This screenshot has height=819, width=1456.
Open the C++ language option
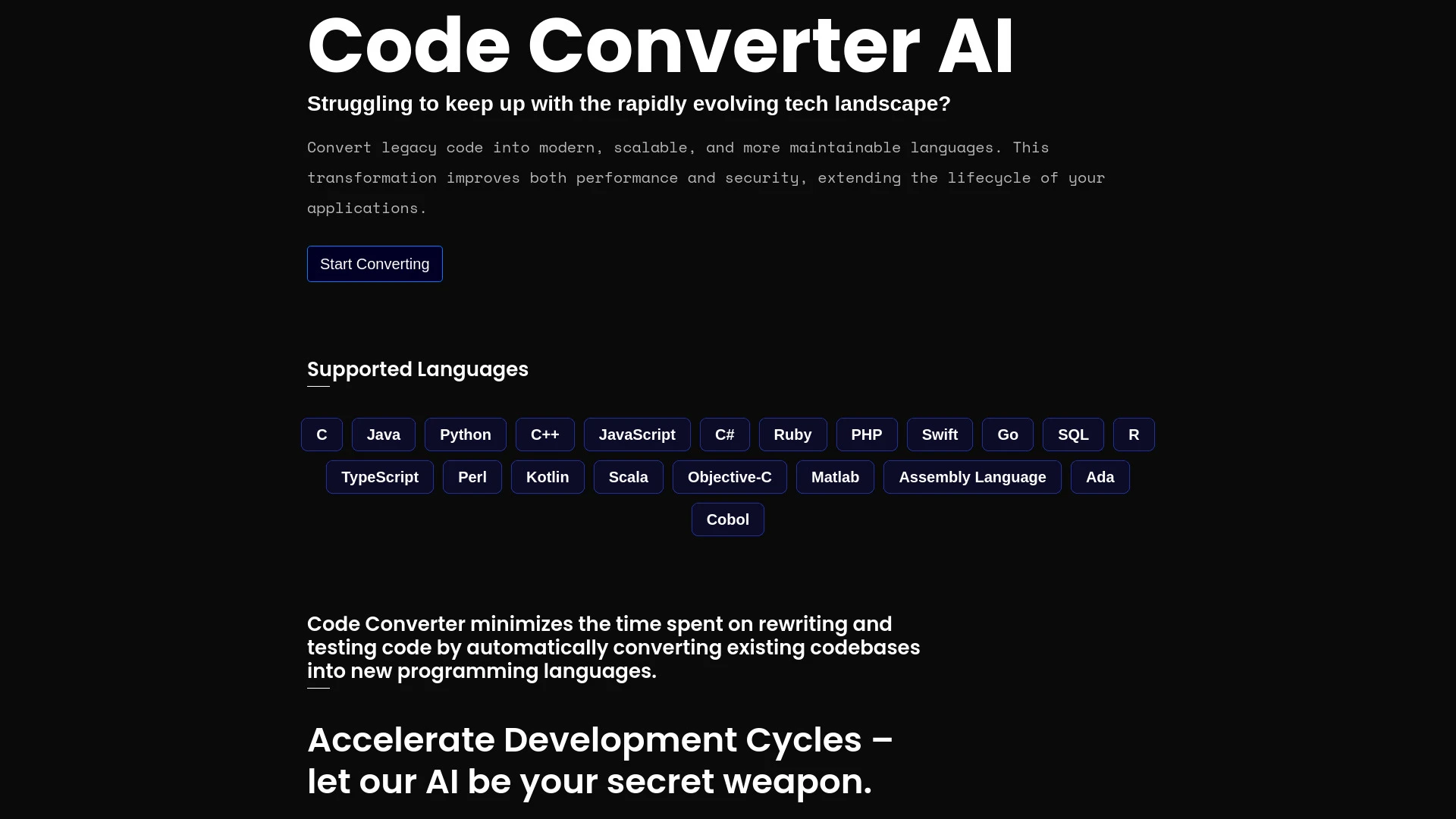[x=544, y=434]
